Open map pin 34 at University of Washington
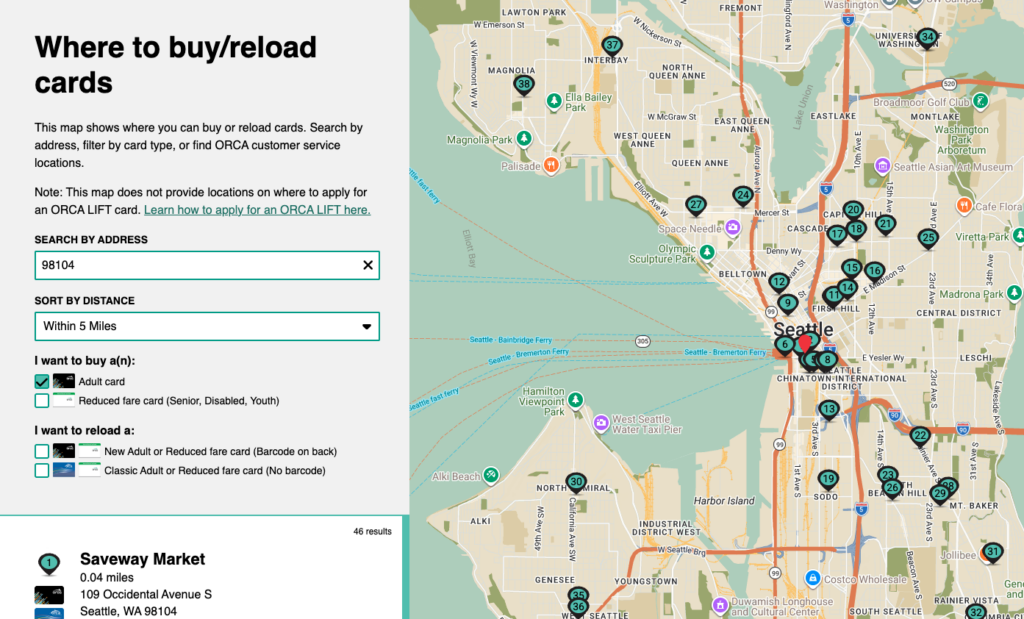This screenshot has height=619, width=1024. point(927,39)
